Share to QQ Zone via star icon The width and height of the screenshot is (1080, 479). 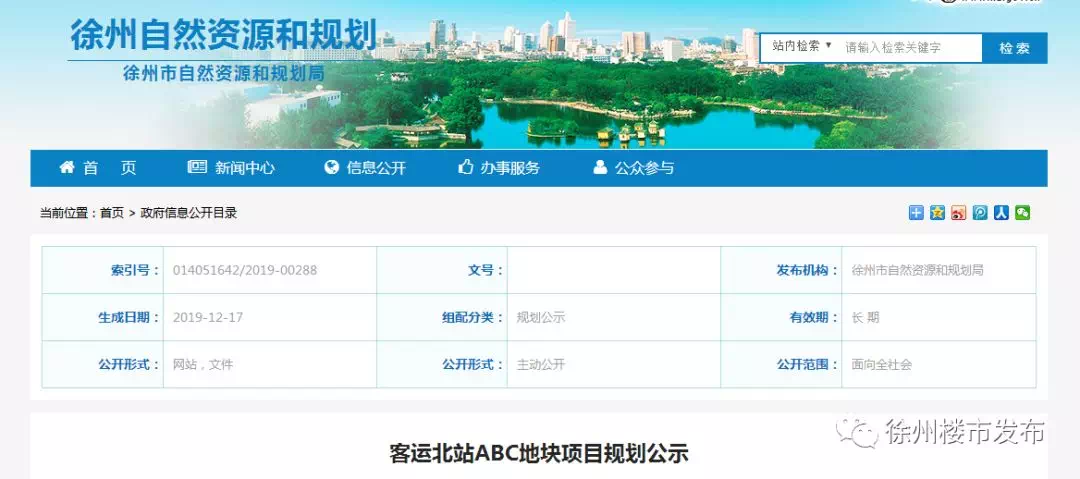point(937,213)
